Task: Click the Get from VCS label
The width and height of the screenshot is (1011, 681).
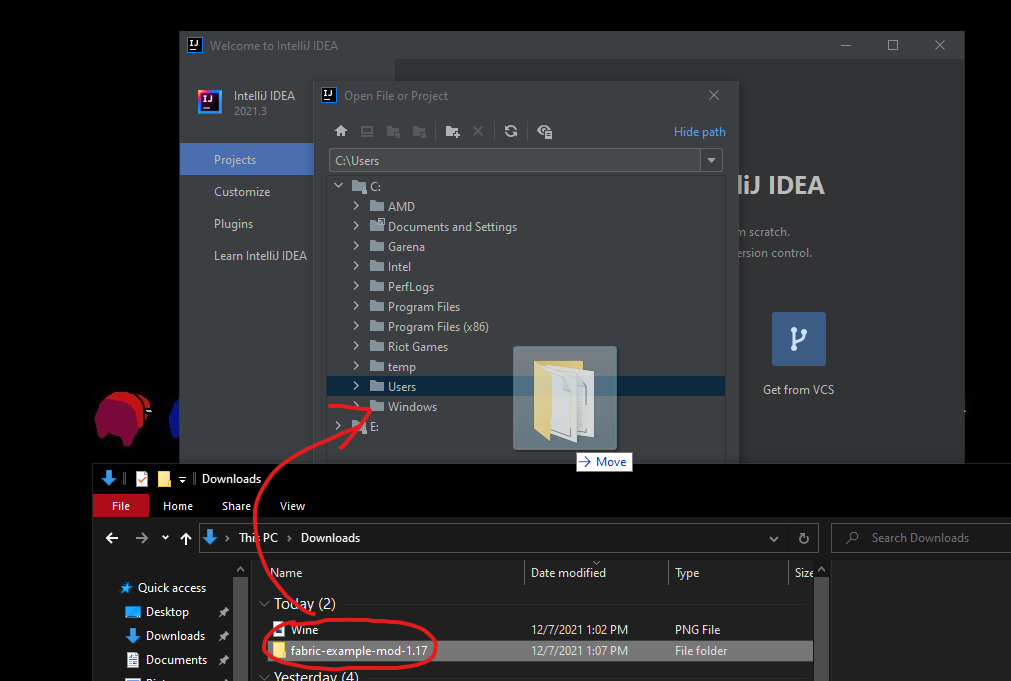Action: coord(798,390)
